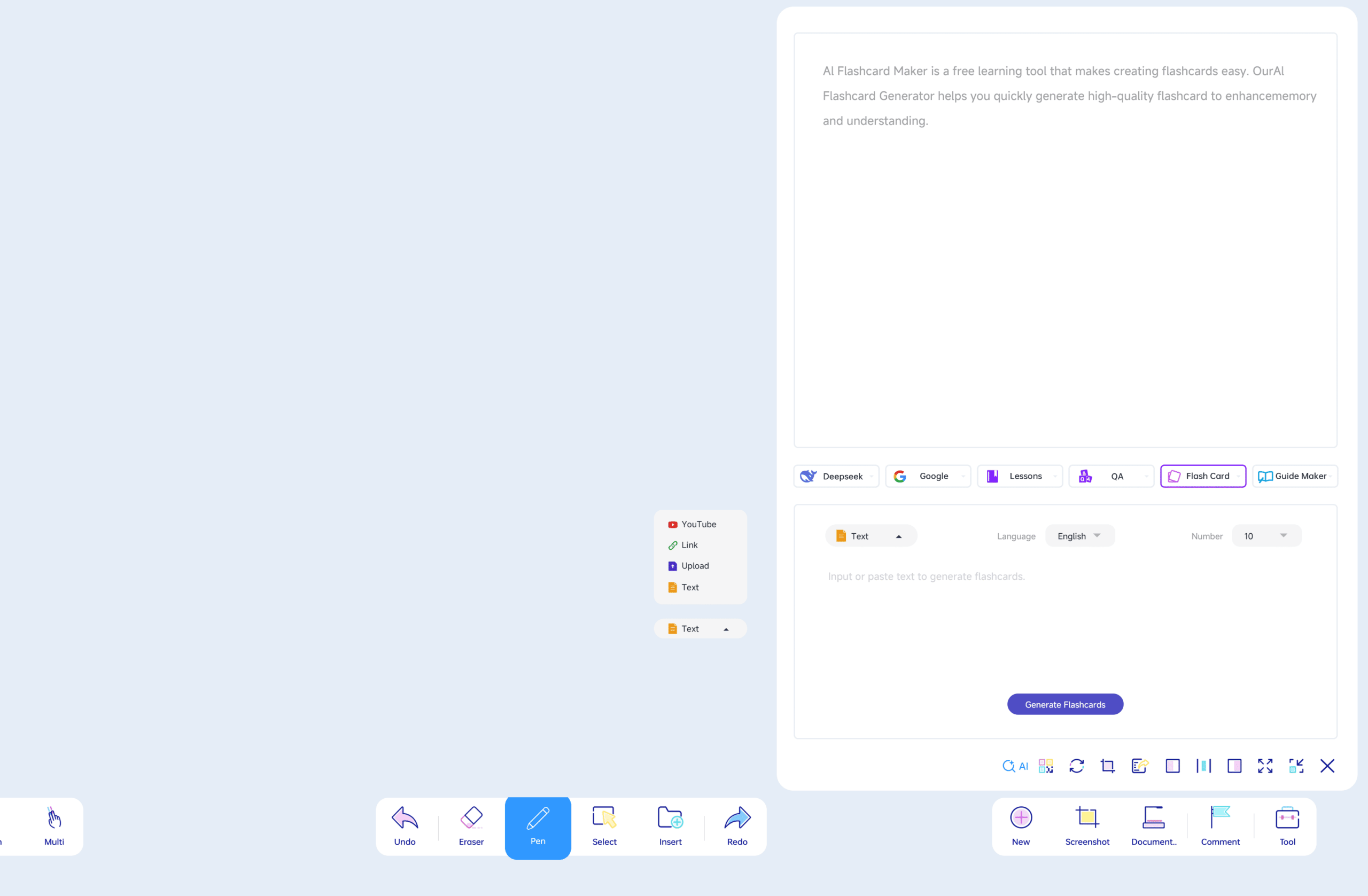Screen dimensions: 1368x896
Task: Click the Deepseek button
Action: [836, 476]
